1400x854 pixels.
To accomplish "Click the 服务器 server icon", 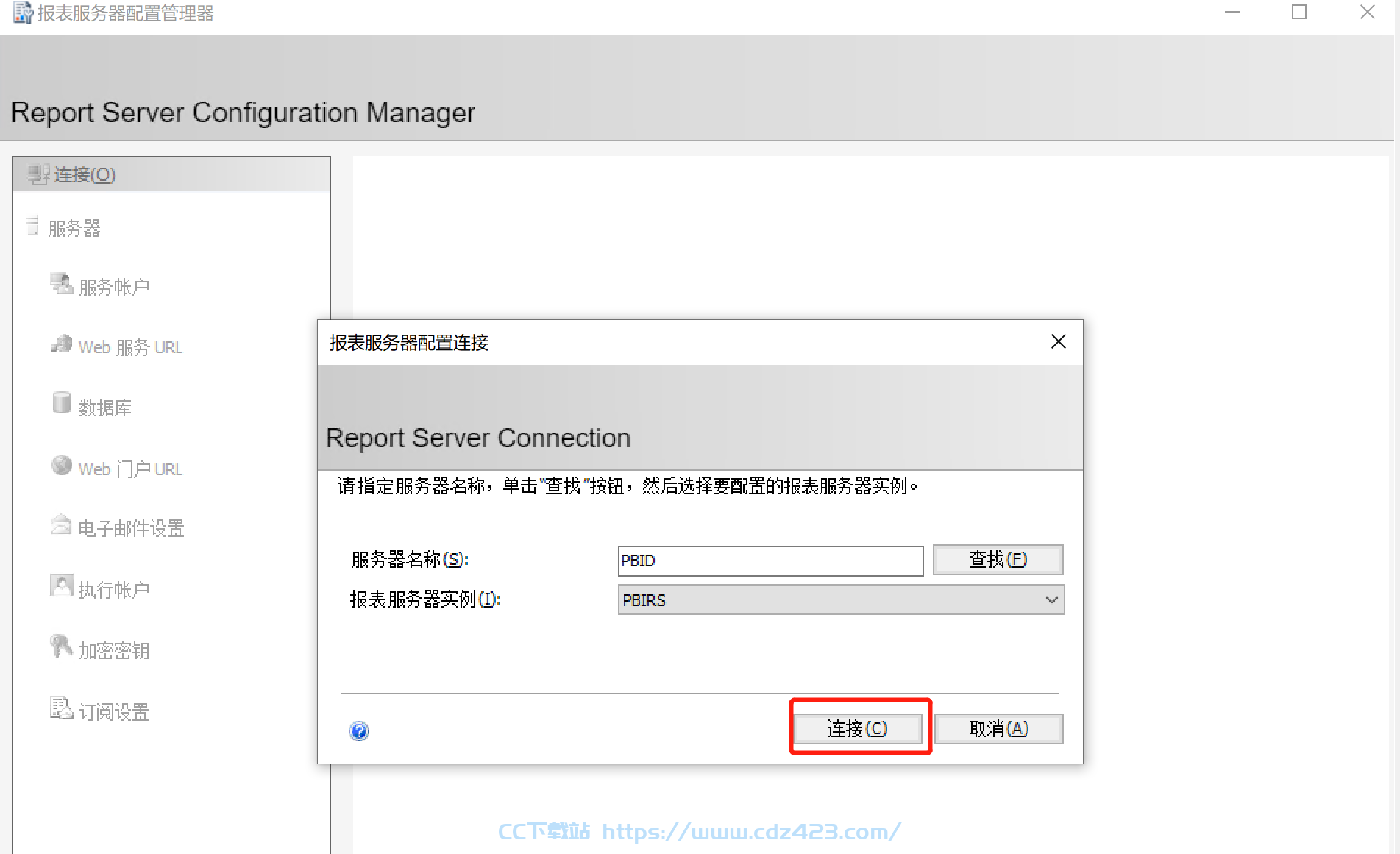I will pos(32,225).
